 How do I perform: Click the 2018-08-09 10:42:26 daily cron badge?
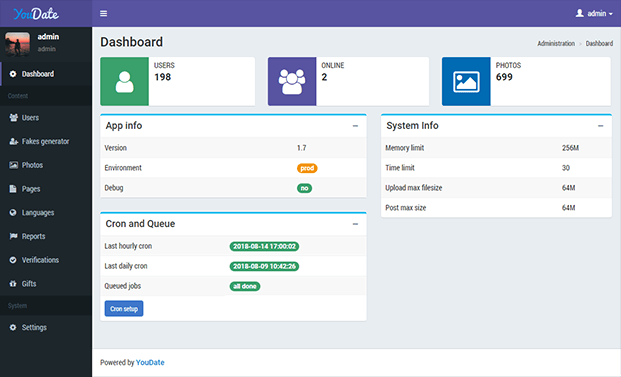(x=264, y=266)
